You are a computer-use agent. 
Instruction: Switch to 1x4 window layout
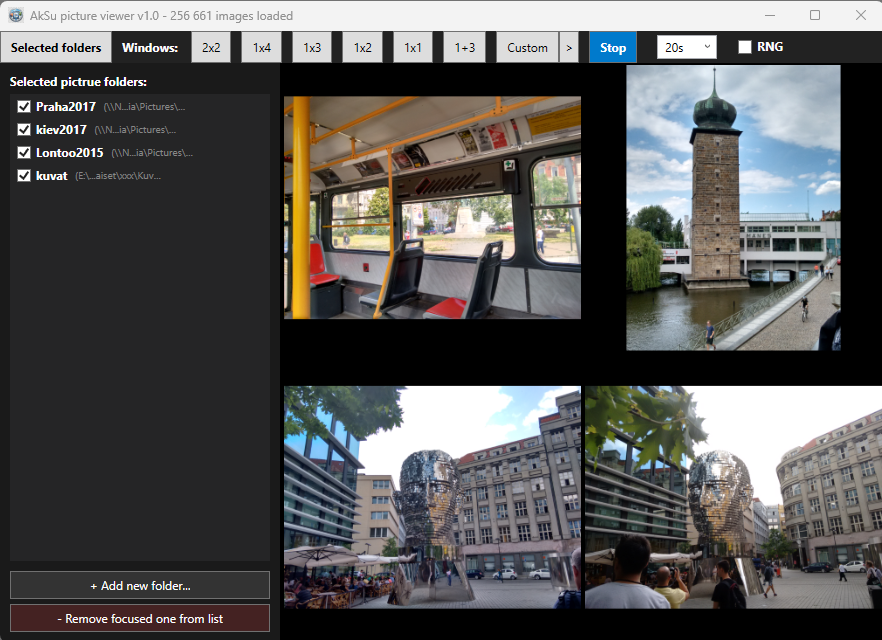262,48
